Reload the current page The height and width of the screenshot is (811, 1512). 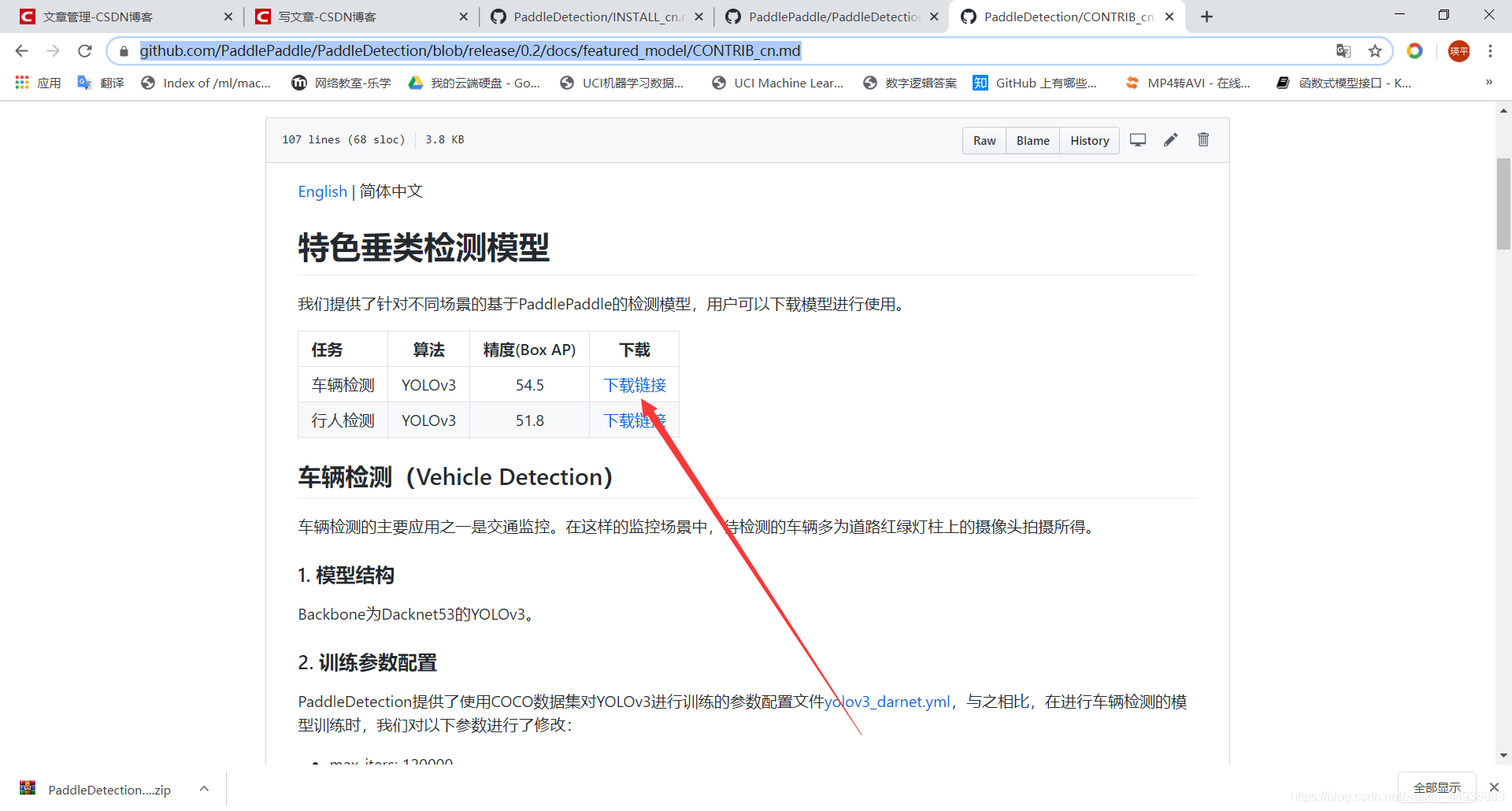coord(85,51)
